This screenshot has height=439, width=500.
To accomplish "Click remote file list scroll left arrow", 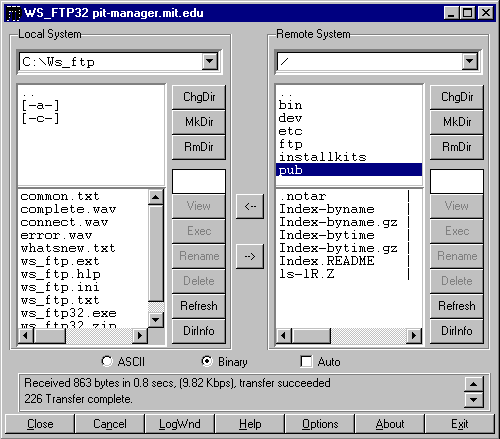I will pos(284,335).
